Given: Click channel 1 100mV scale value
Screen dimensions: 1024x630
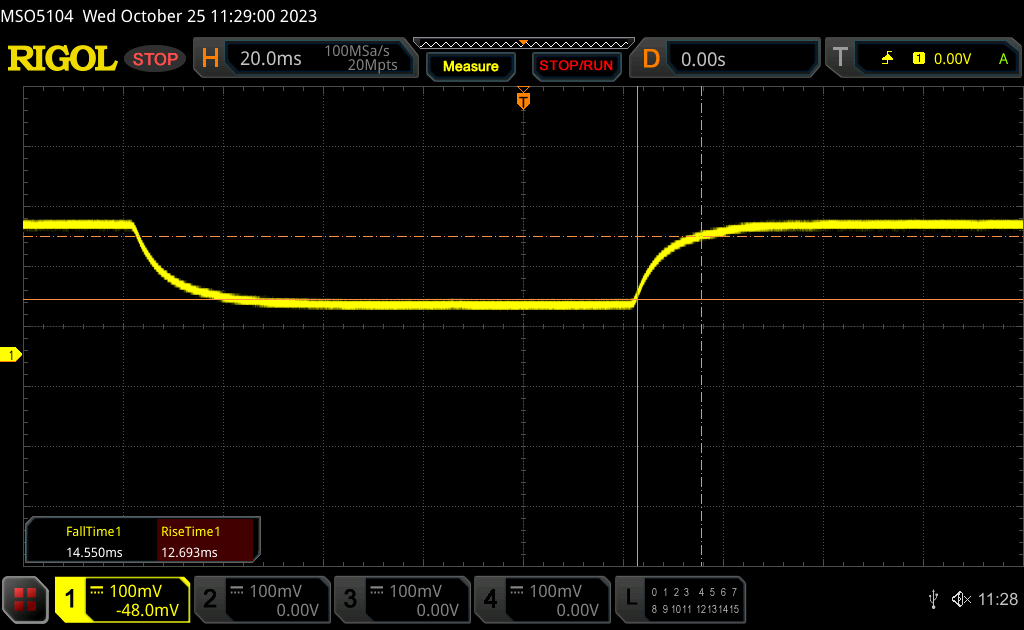Looking at the screenshot, I should coord(135,591).
